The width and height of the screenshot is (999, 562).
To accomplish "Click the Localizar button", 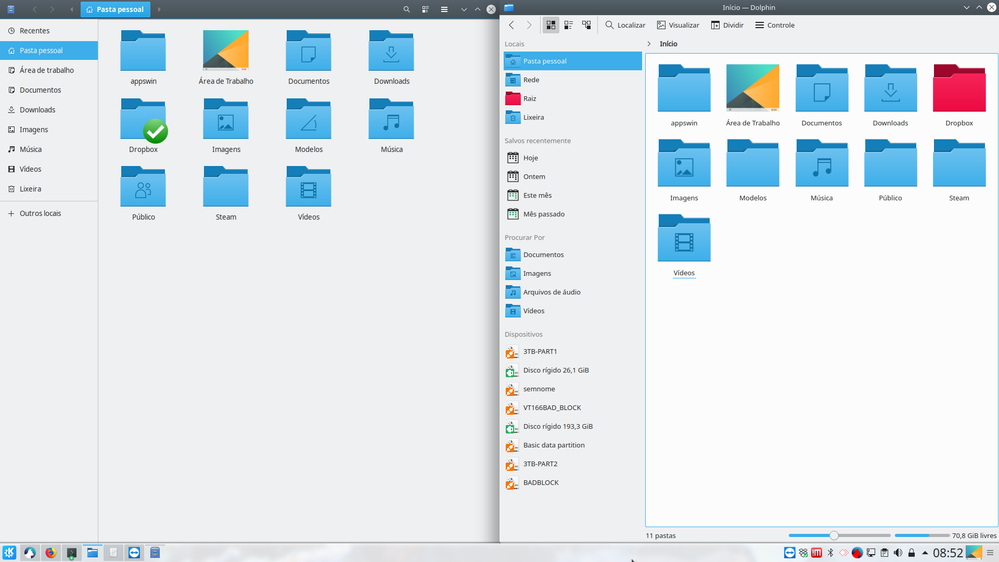I will [625, 25].
